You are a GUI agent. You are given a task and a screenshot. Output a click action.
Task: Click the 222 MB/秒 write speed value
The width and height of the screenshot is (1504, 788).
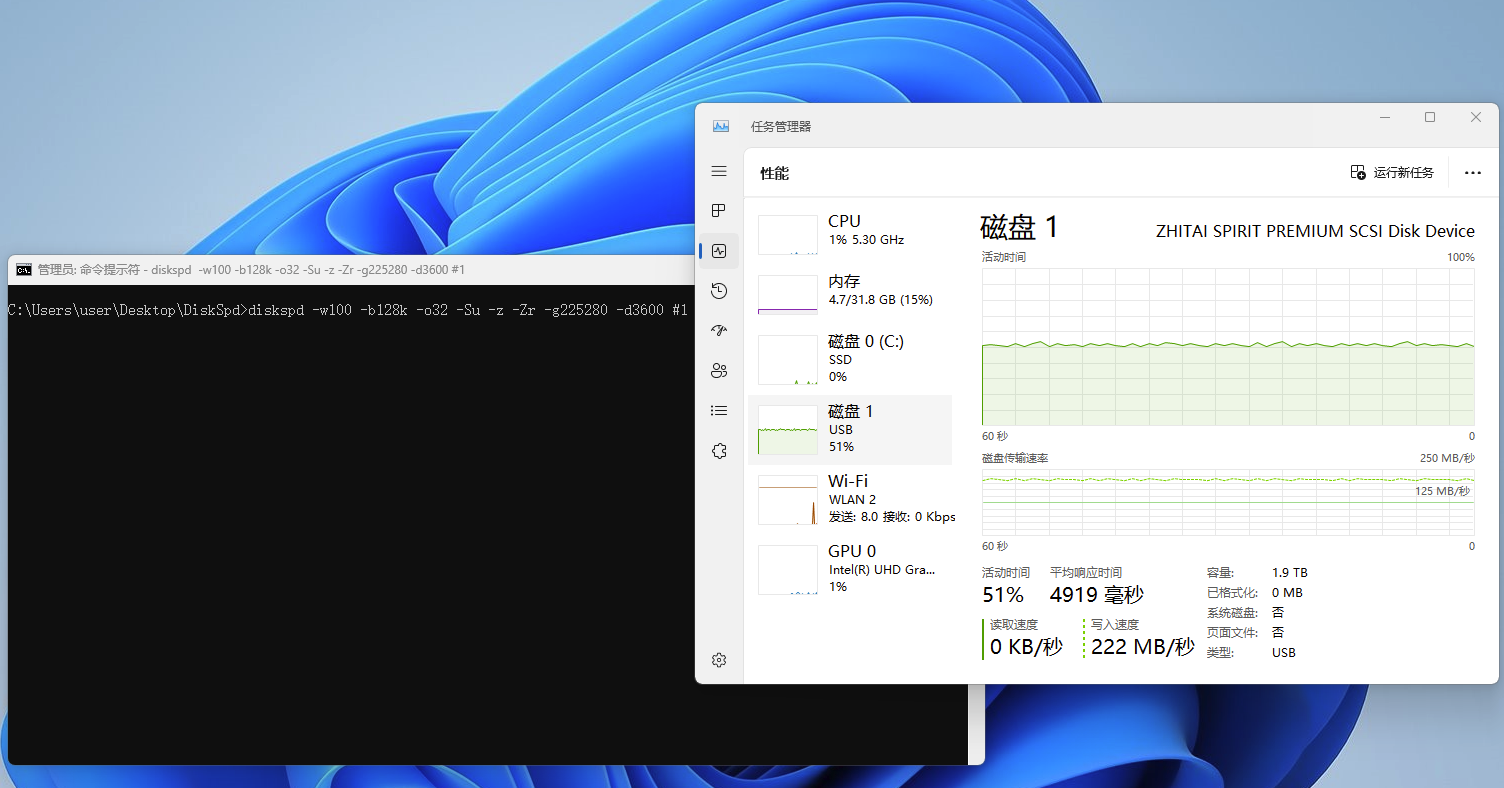(x=1143, y=646)
